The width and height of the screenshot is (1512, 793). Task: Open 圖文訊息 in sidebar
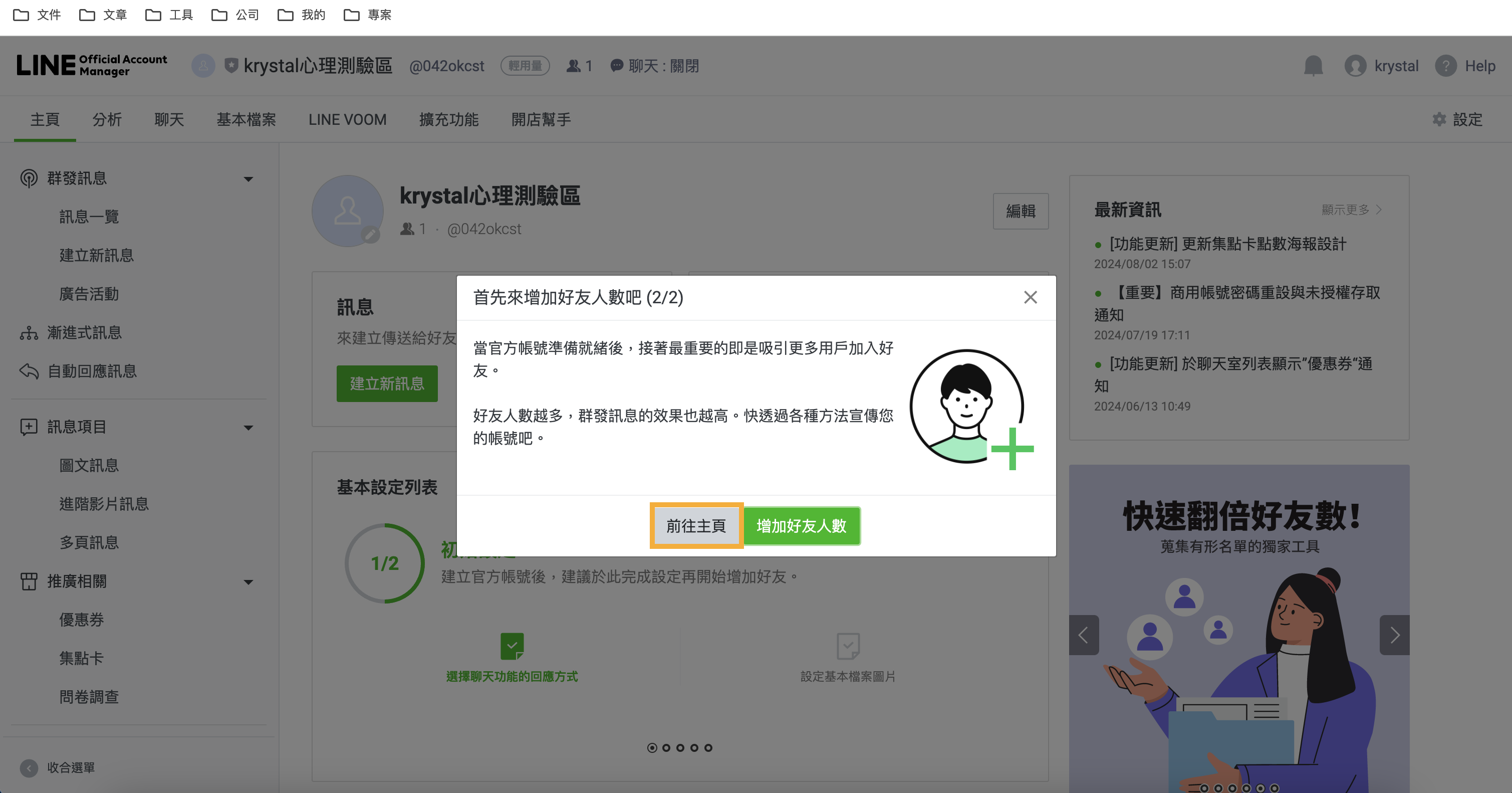[x=89, y=465]
